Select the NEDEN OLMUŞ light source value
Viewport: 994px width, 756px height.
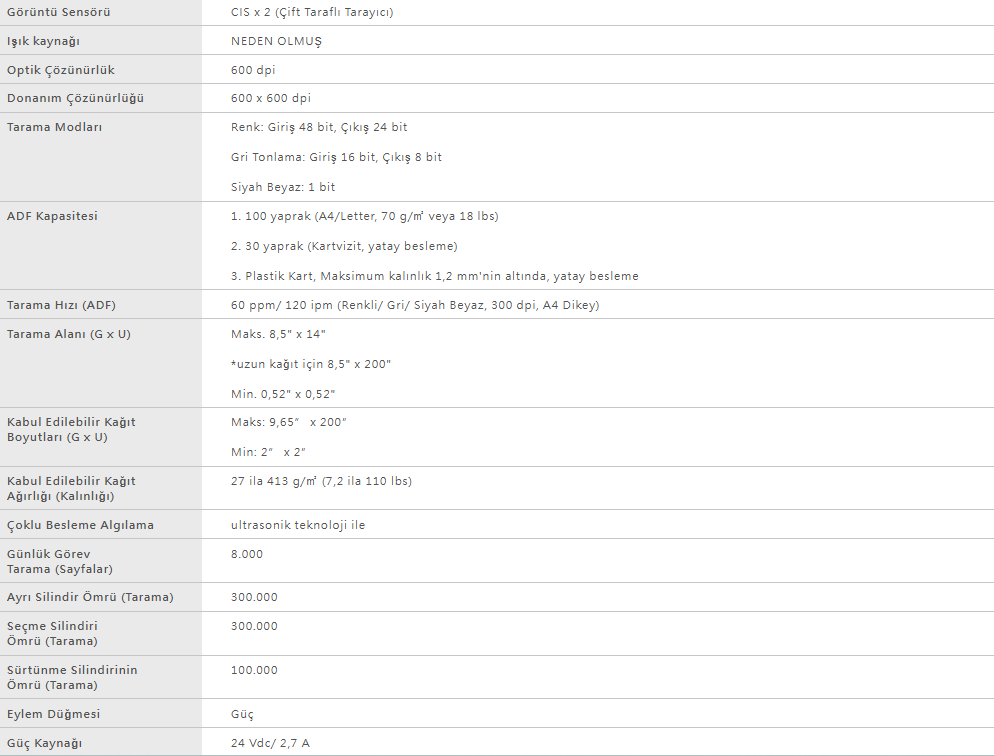pos(276,41)
